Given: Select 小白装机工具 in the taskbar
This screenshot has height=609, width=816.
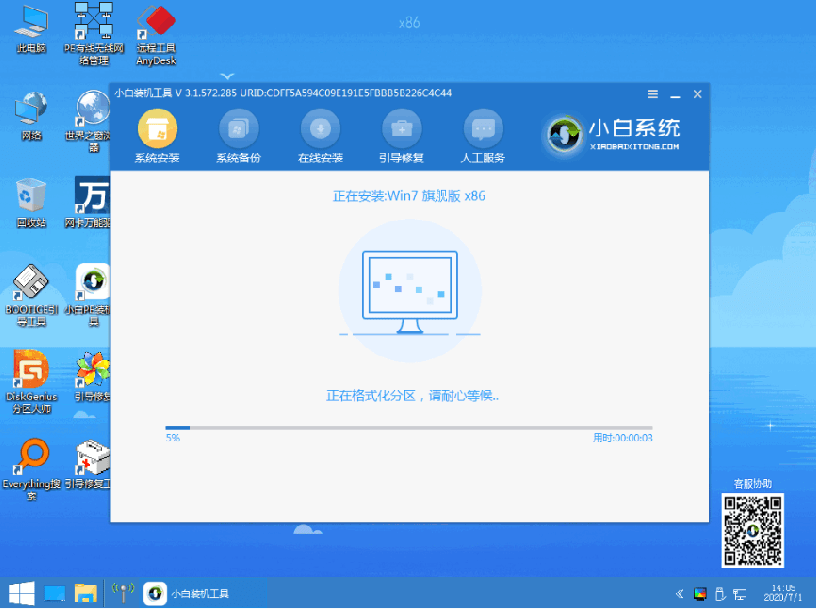Looking at the screenshot, I should (185, 591).
